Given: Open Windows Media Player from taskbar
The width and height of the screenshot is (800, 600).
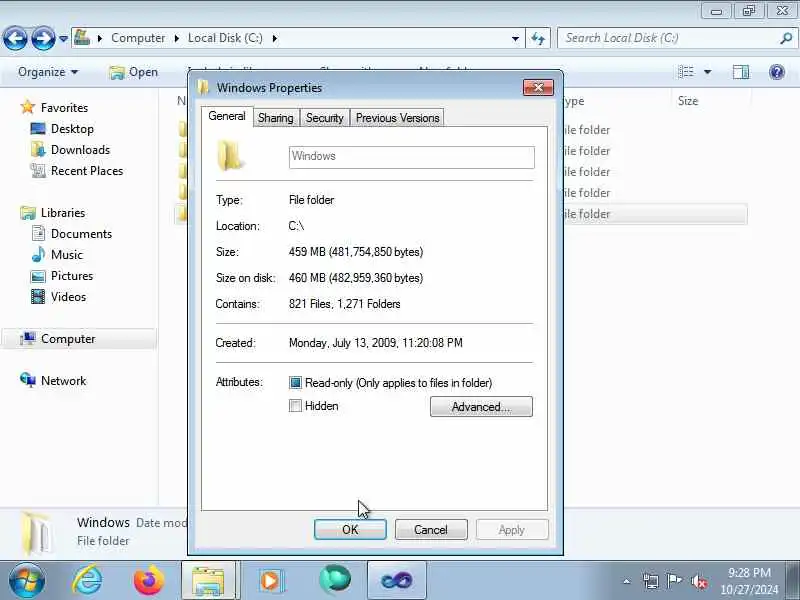Looking at the screenshot, I should click(x=271, y=580).
